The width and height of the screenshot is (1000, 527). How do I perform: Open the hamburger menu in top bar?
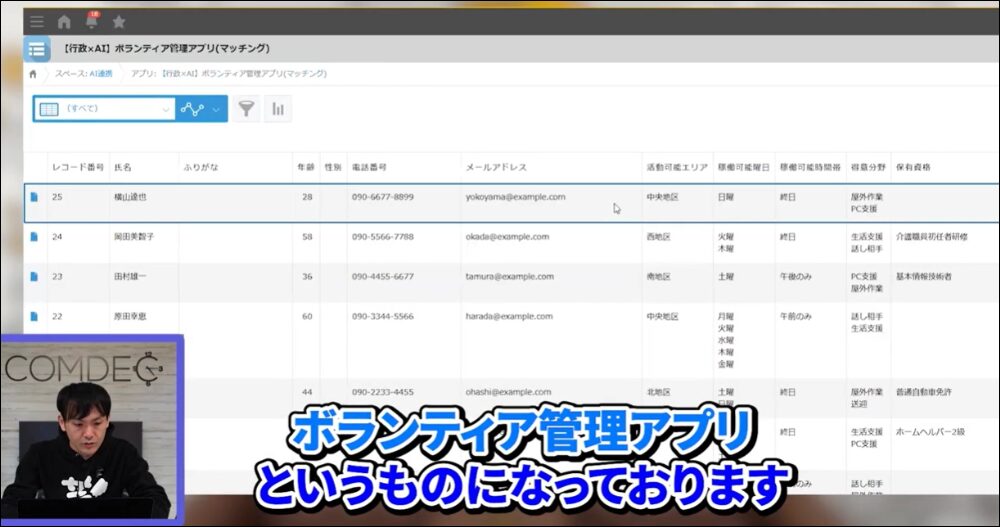coord(36,21)
